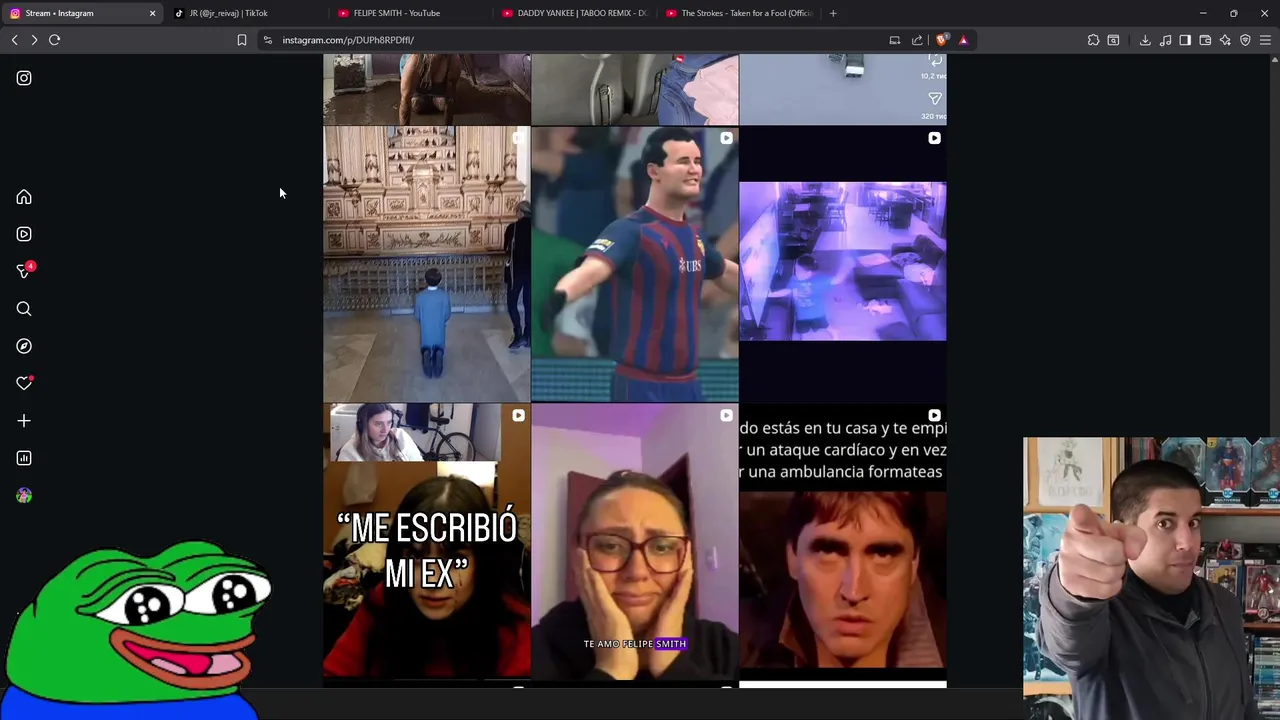Open the profile avatar in sidebar
This screenshot has height=720, width=1280.
click(24, 495)
